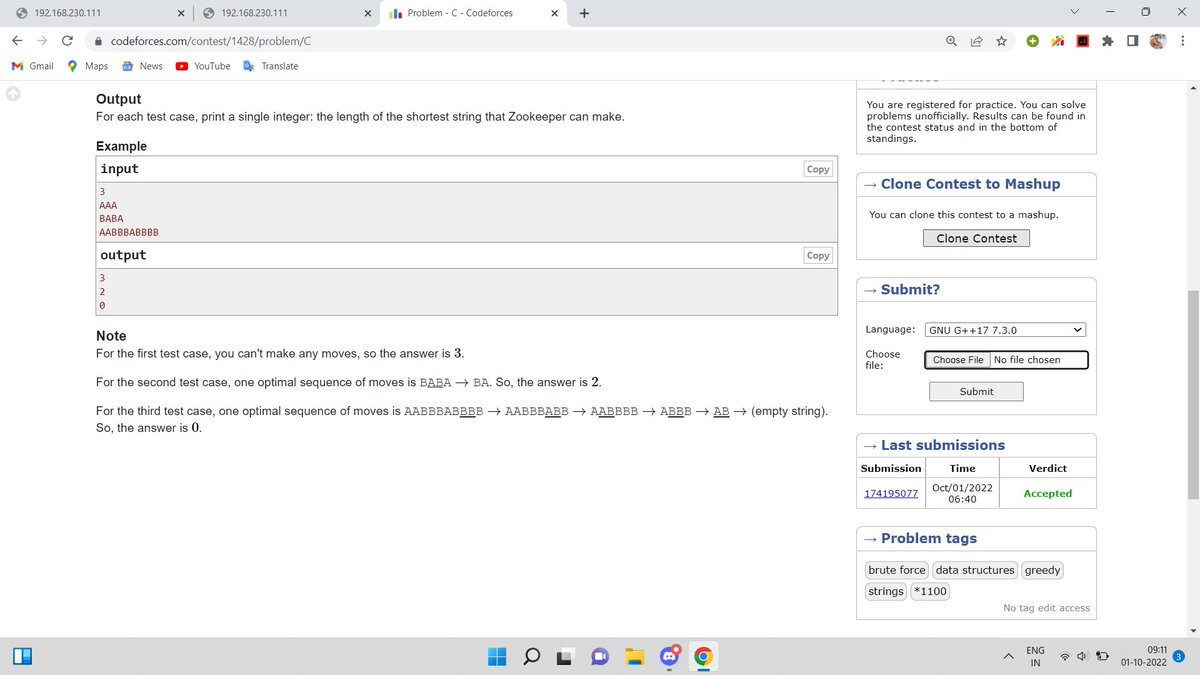Open the Extensions puzzle icon
Screen dimensions: 1200x675
tap(1107, 41)
